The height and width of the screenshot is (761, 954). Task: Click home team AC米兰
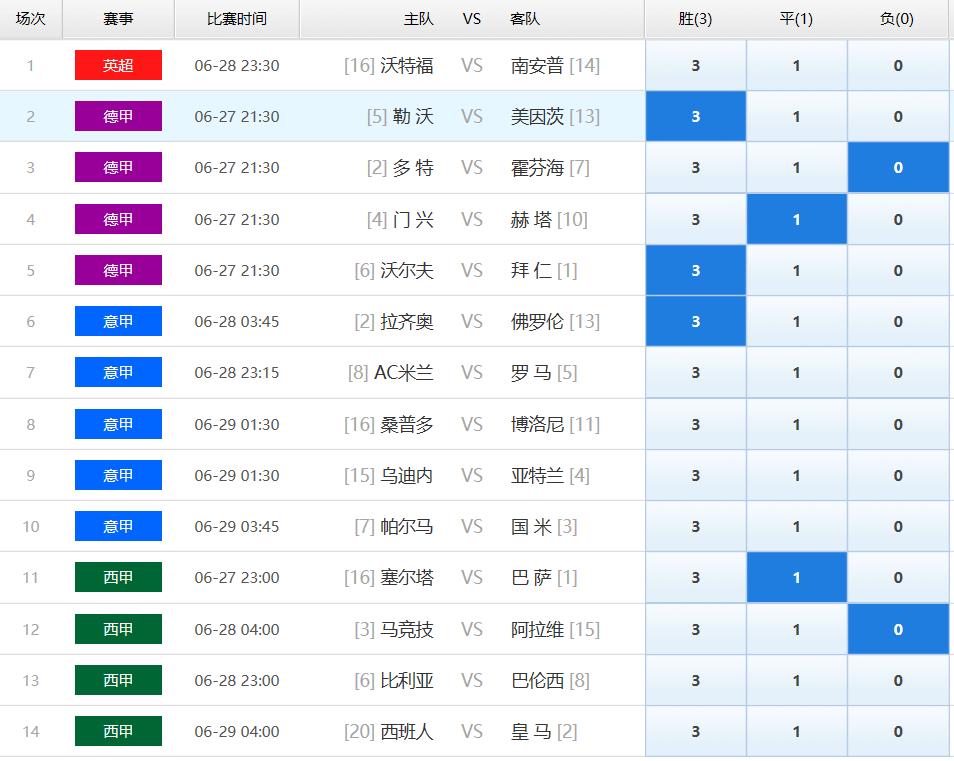point(403,372)
